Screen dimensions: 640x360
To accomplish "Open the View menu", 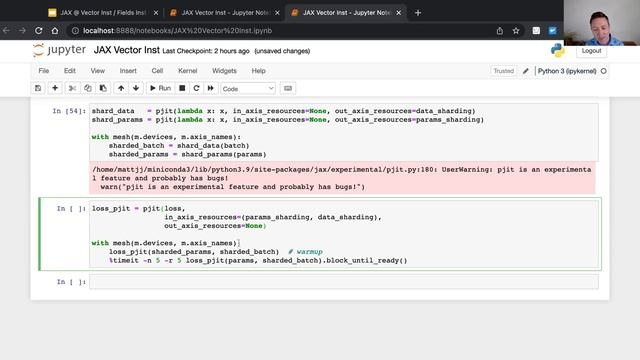I will click(98, 71).
